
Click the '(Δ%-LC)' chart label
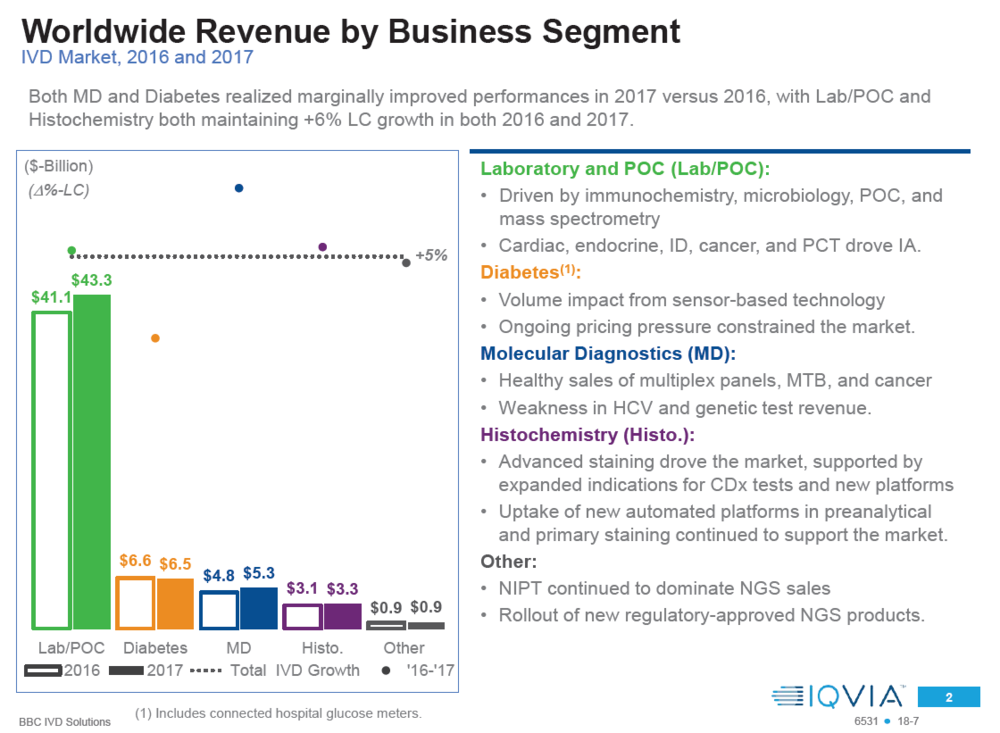pos(59,190)
